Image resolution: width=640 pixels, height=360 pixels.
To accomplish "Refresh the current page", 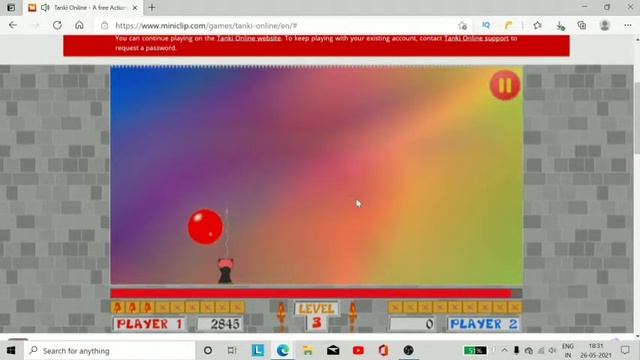I will 57,25.
